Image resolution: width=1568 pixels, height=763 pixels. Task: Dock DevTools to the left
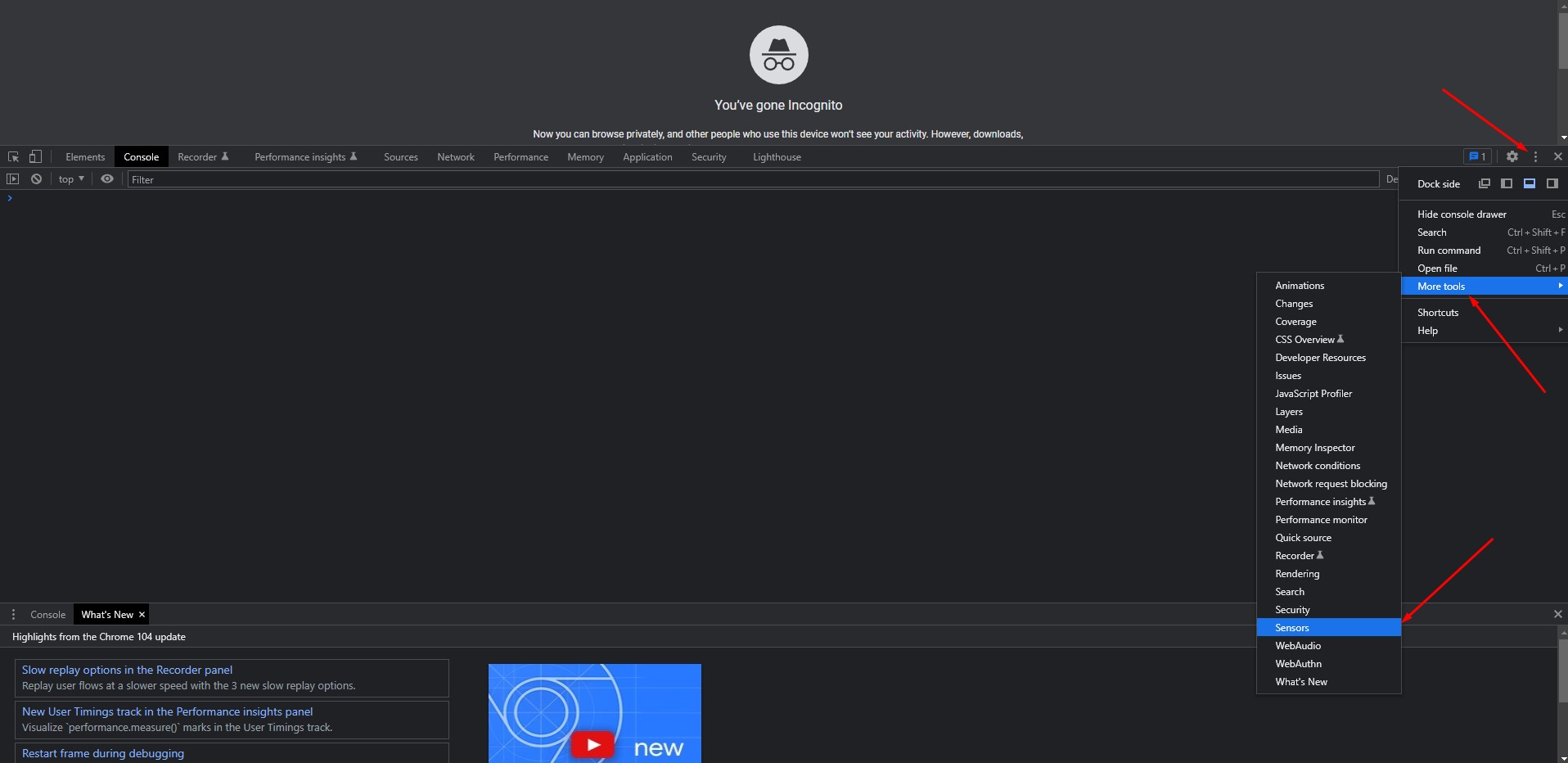tap(1507, 183)
